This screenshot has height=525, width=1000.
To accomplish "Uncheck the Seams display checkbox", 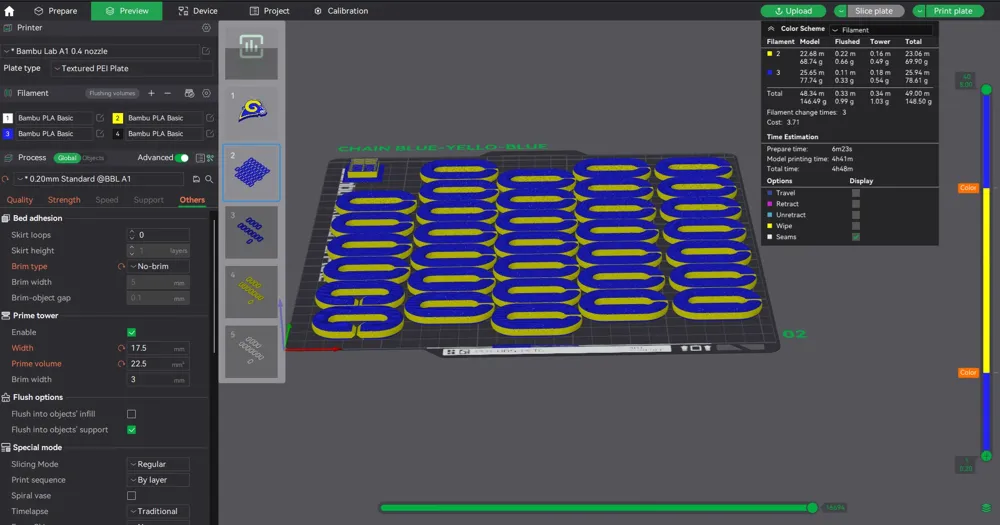I will point(856,237).
